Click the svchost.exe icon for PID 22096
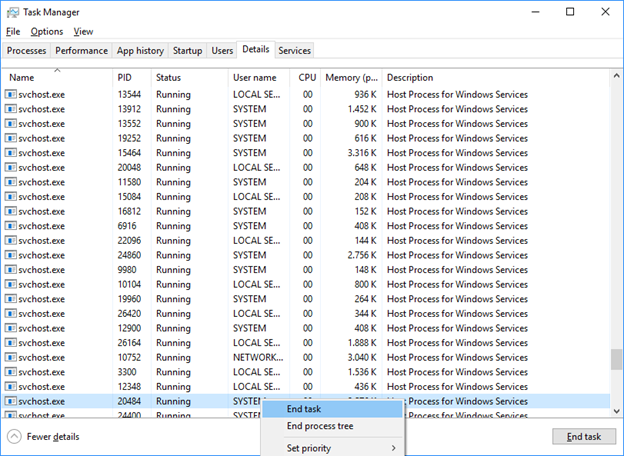Screen dimensions: 624x456 (x=10, y=240)
